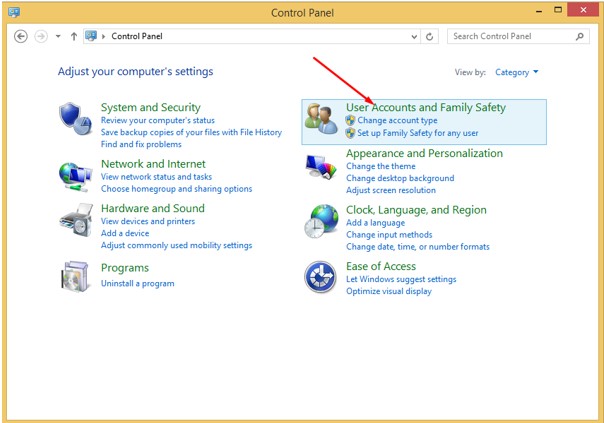The image size is (604, 423).
Task: Click the shield icon beside Set up Family Safety
Action: (x=350, y=133)
